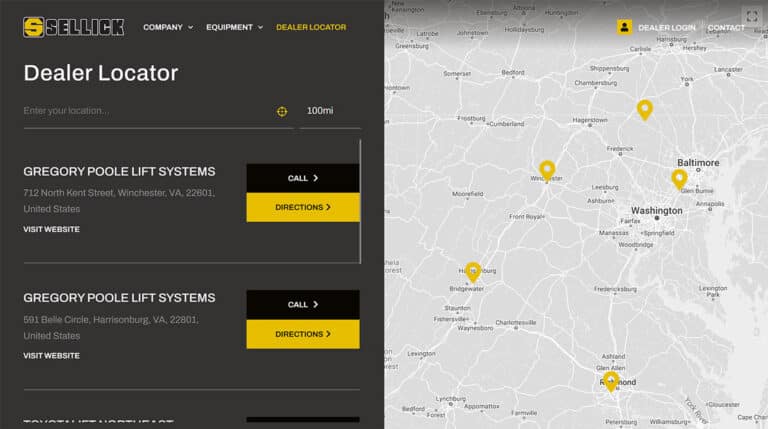
Task: Visit website of the Winchester dealer
Action: tap(52, 229)
